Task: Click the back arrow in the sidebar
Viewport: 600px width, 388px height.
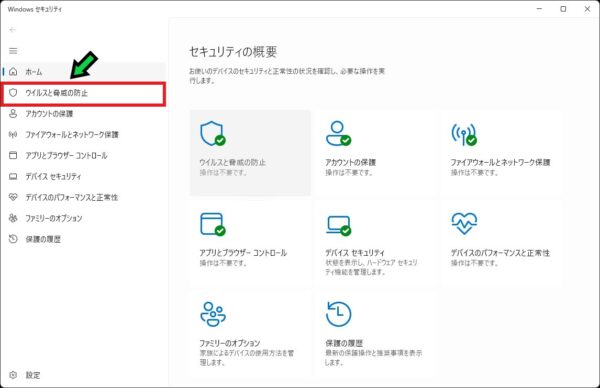Action: (13, 29)
